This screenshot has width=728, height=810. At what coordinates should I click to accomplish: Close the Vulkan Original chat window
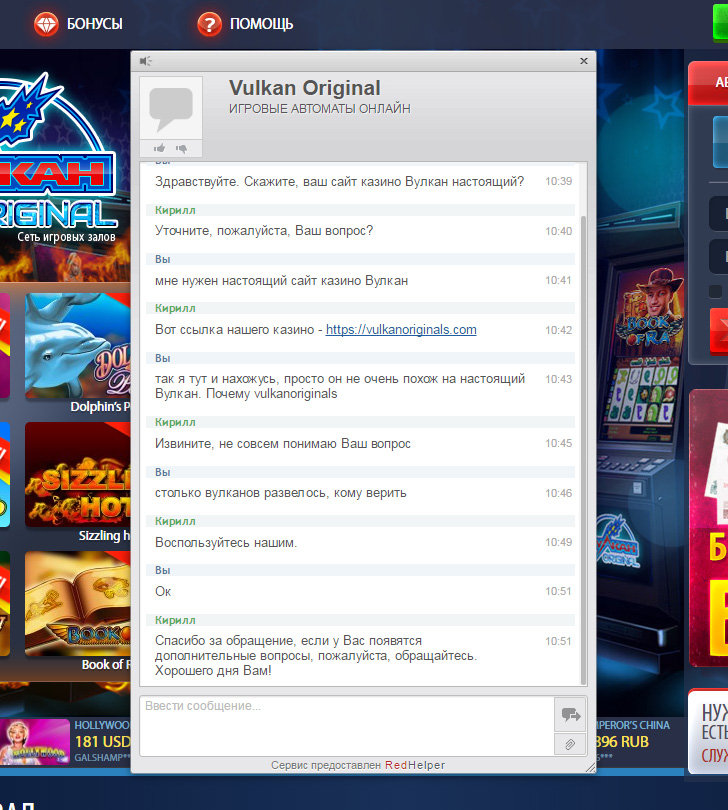584,61
